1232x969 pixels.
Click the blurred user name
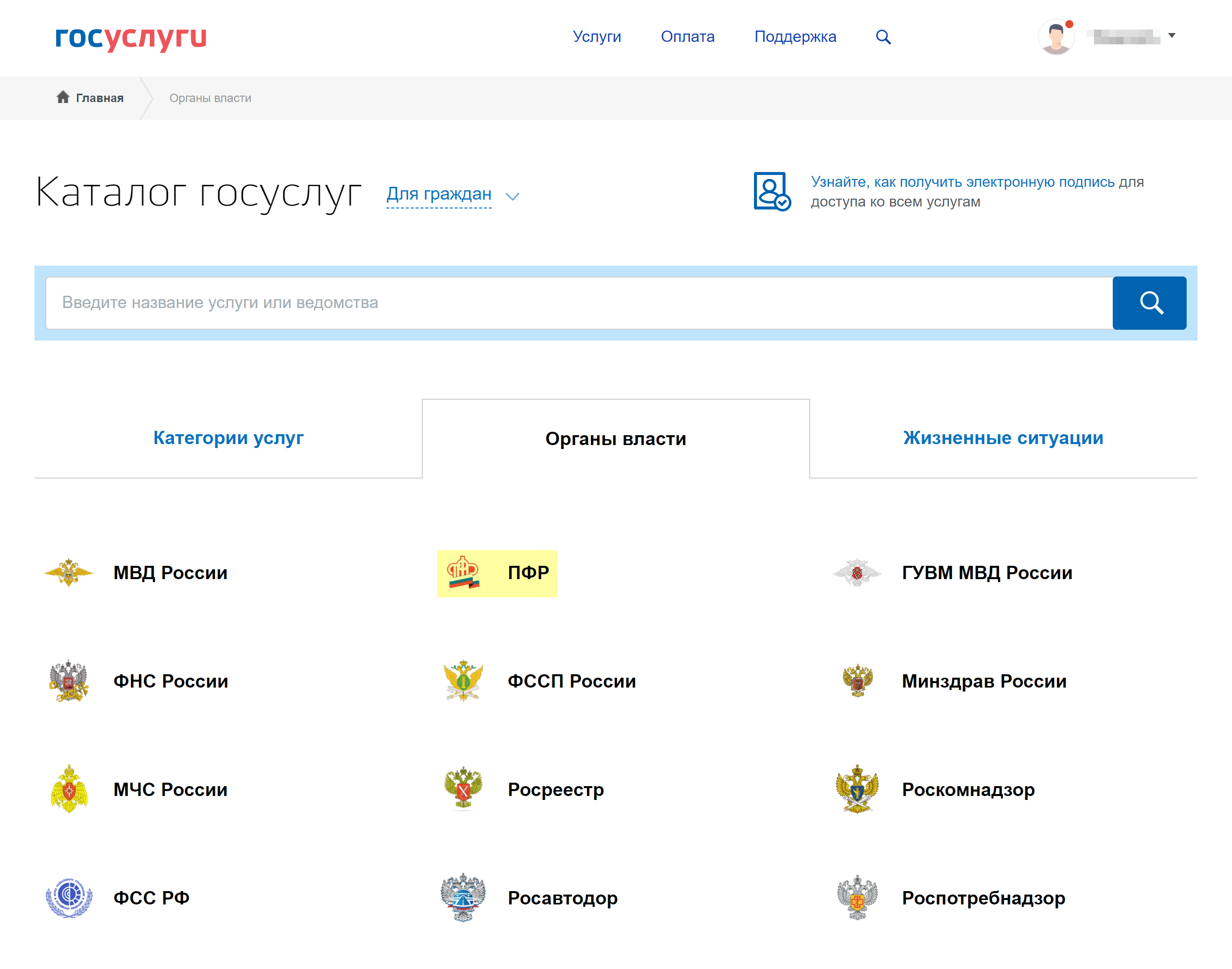point(1123,36)
